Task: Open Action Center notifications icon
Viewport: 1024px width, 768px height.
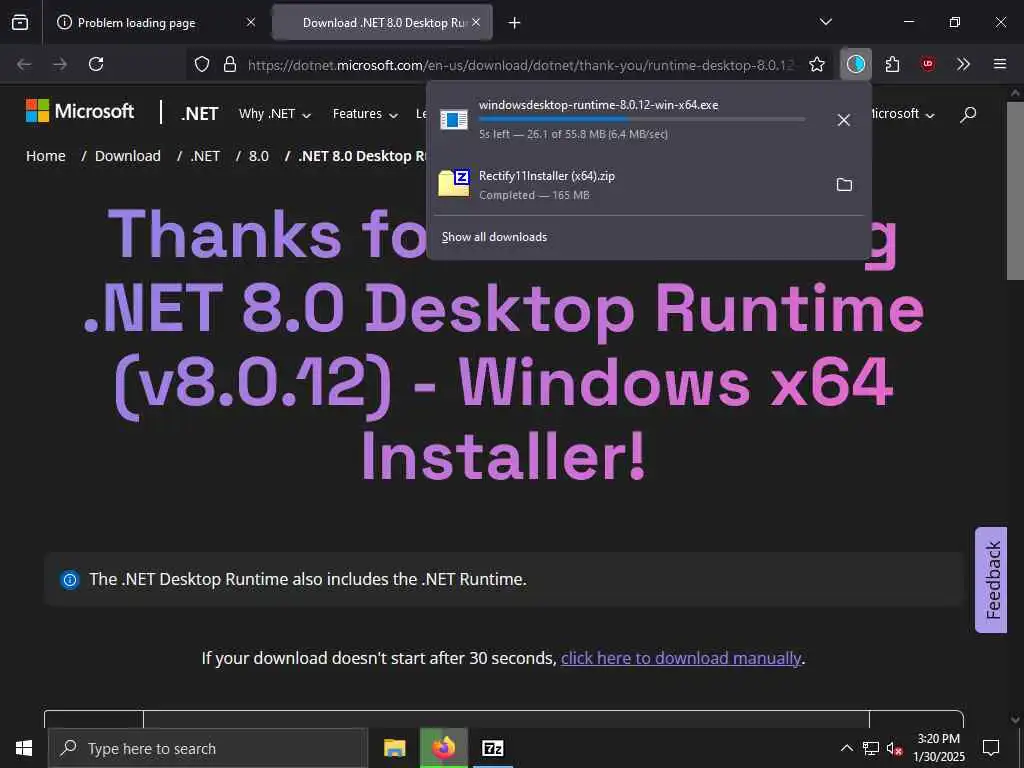Action: tap(991, 748)
